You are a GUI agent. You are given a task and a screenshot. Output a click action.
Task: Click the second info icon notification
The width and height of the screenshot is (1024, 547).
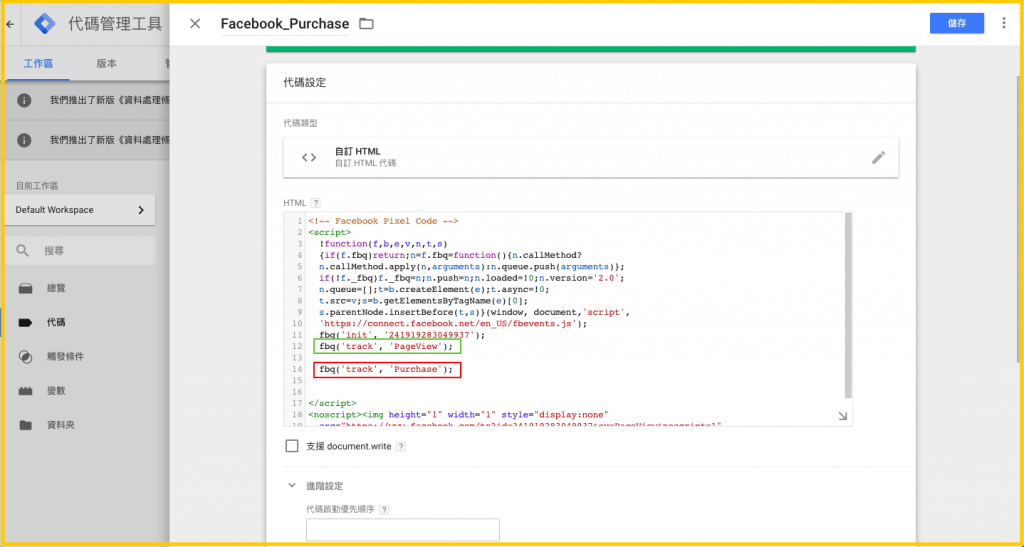pos(24,140)
